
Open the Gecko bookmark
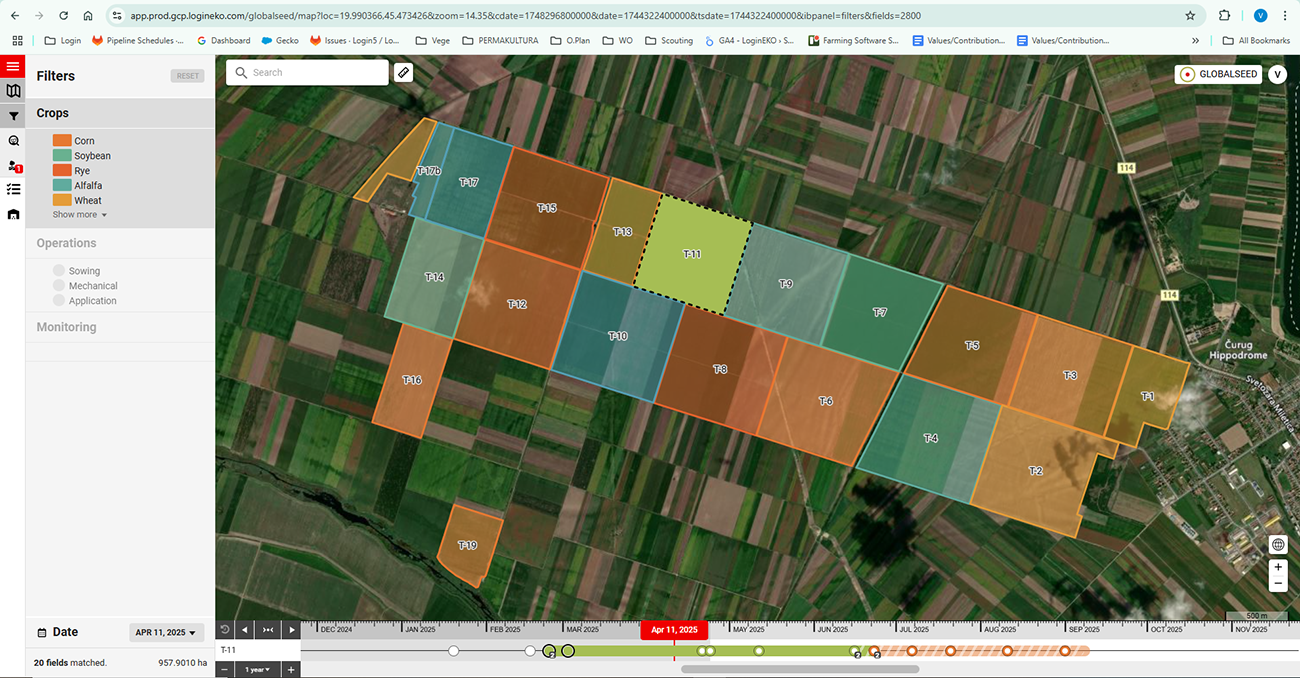pyautogui.click(x=280, y=41)
